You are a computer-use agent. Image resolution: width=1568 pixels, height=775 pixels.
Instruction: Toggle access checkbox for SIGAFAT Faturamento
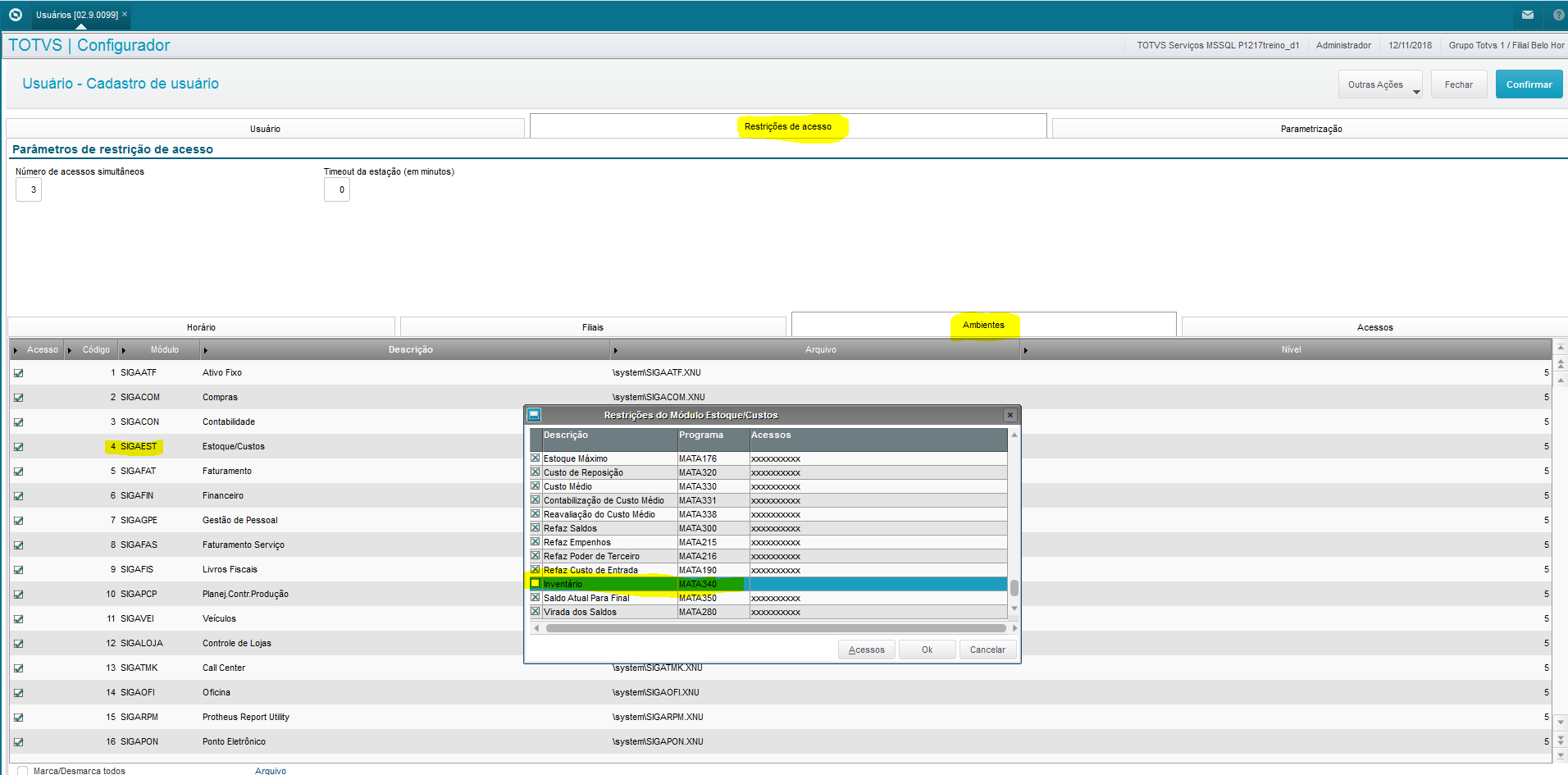(18, 472)
